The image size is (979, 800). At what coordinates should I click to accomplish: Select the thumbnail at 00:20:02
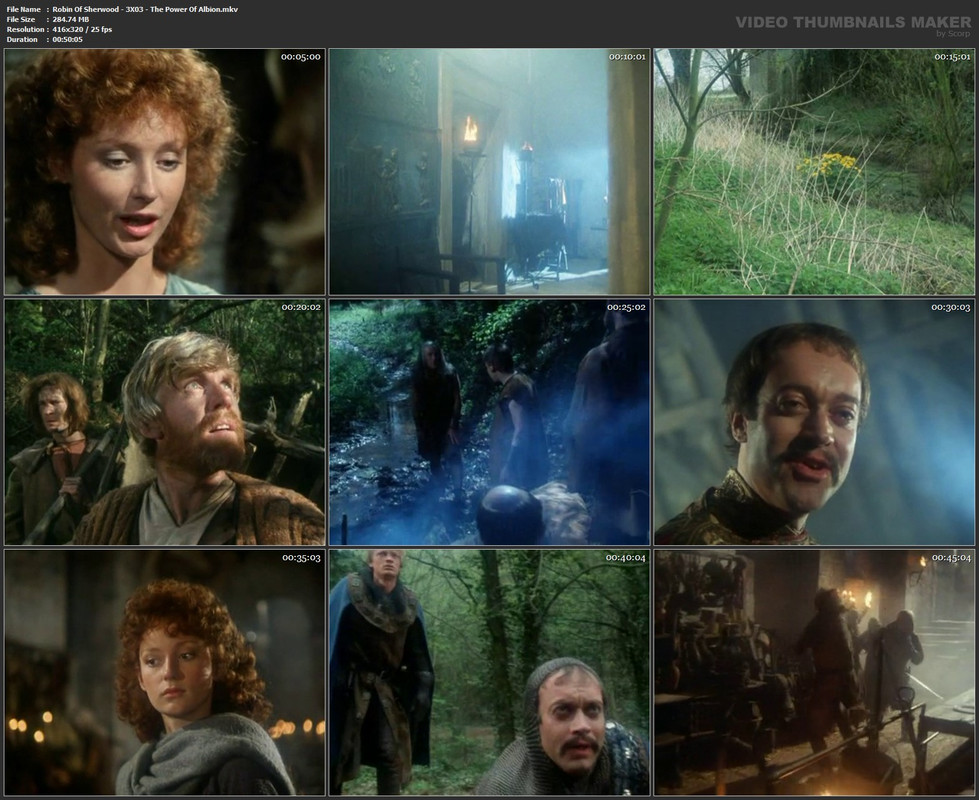(165, 422)
